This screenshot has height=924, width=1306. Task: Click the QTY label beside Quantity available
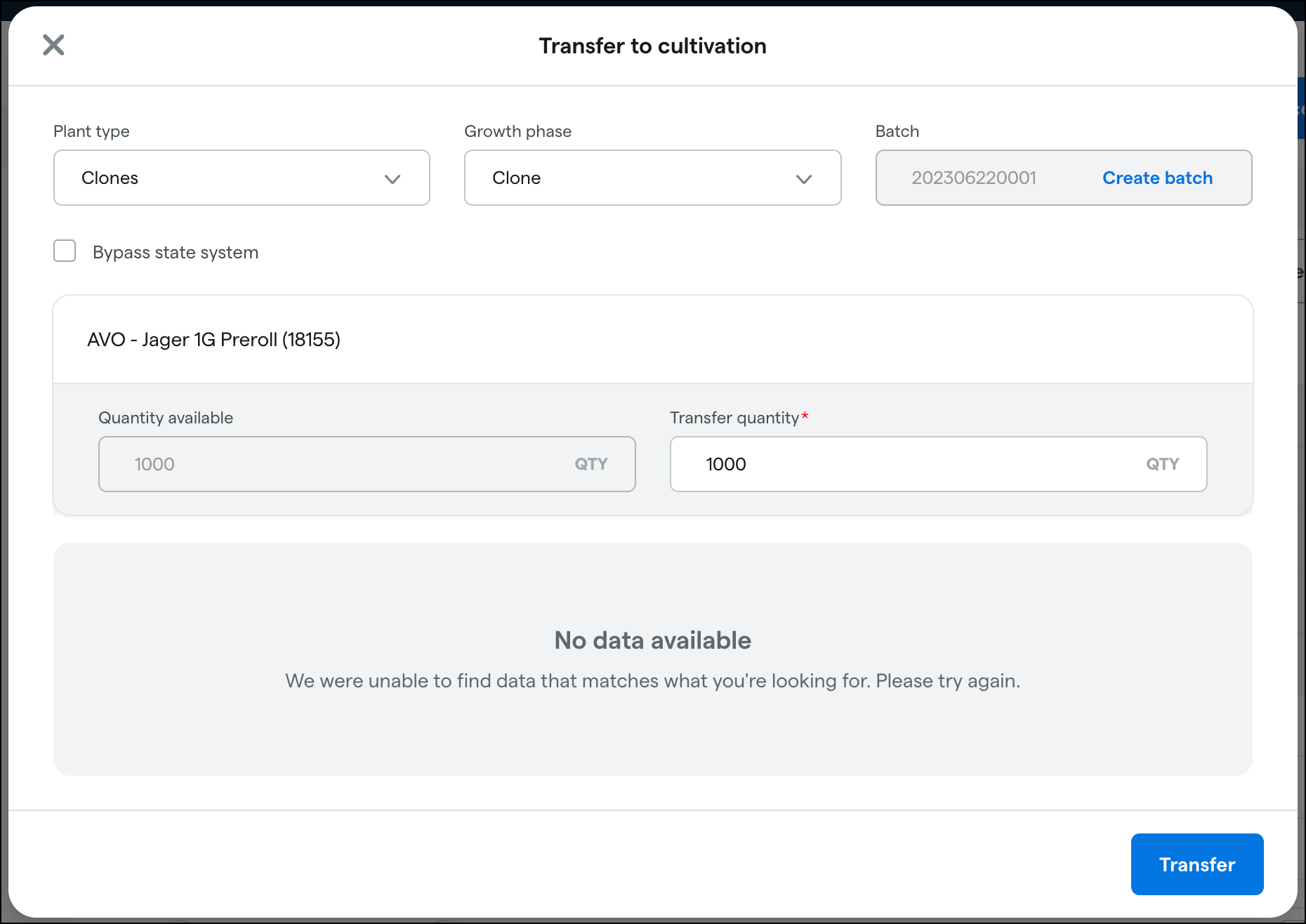coord(591,464)
